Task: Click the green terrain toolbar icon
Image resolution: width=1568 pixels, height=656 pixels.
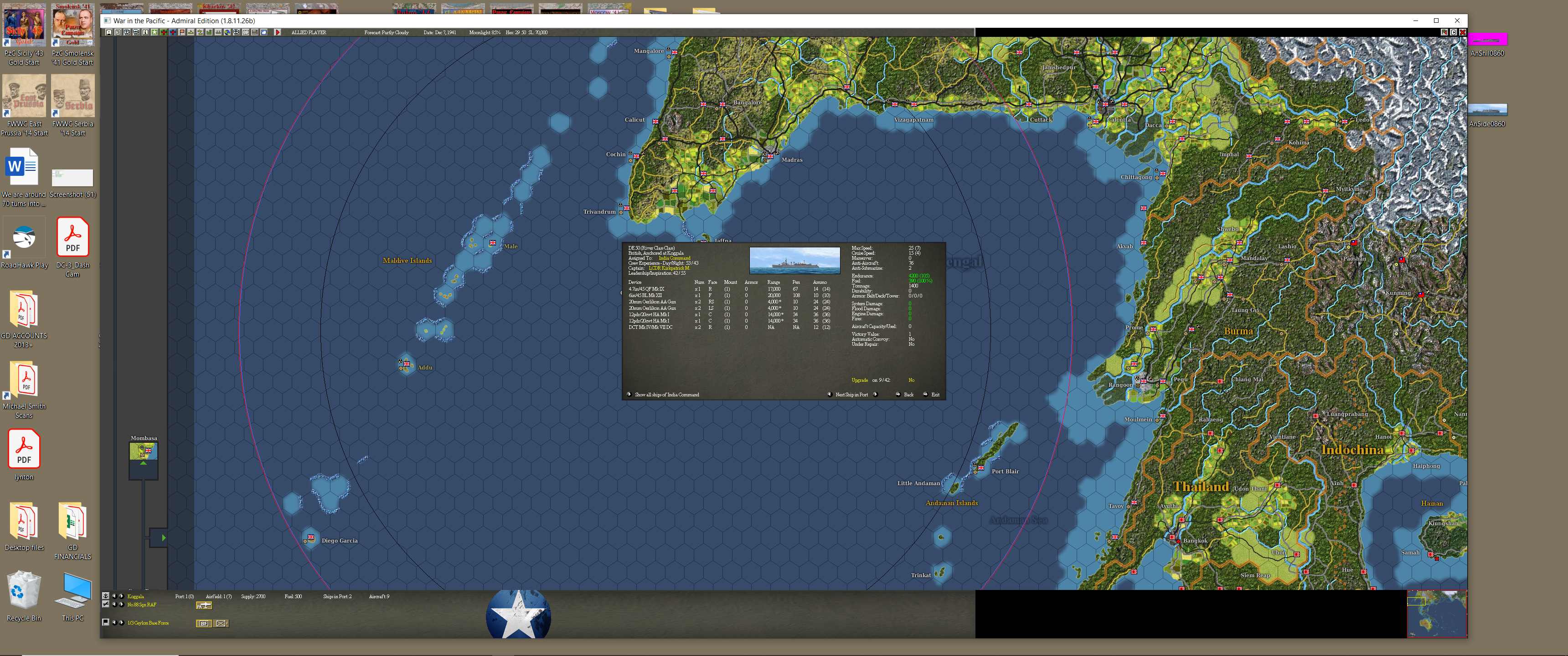Action: tap(209, 32)
